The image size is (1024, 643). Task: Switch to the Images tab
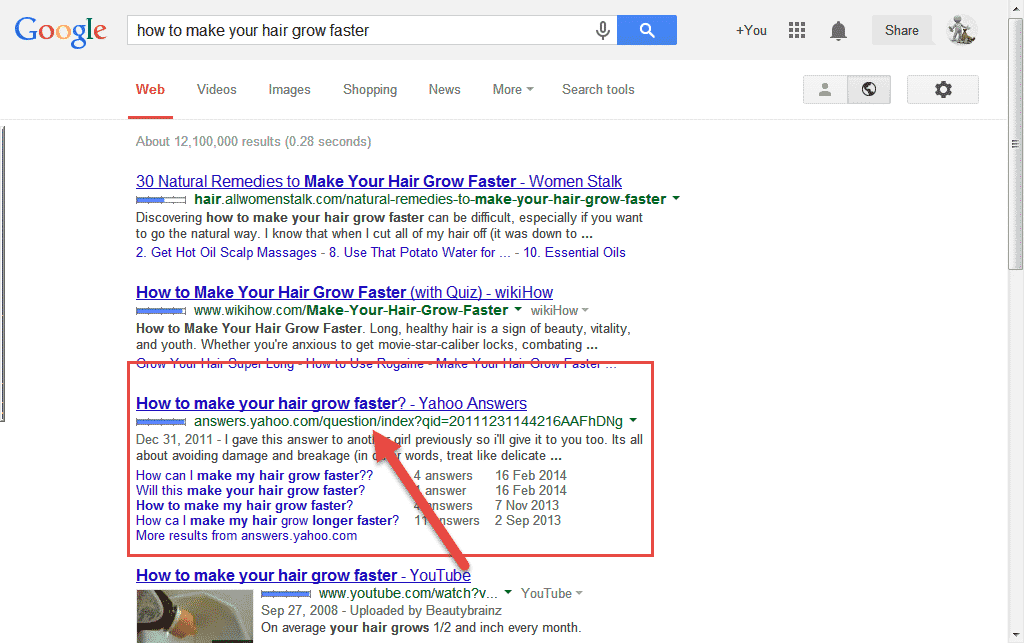[x=289, y=89]
